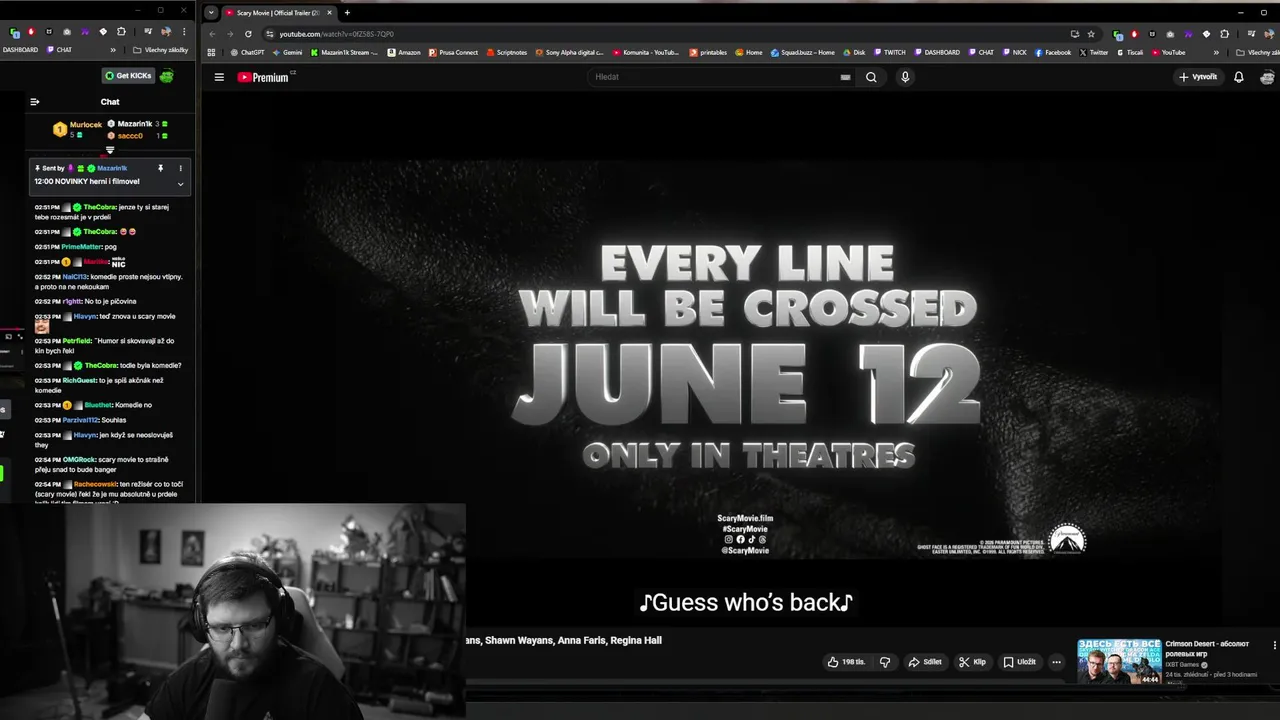Open the extensions puzzle icon in main window
The height and width of the screenshot is (720, 1280).
click(1223, 34)
